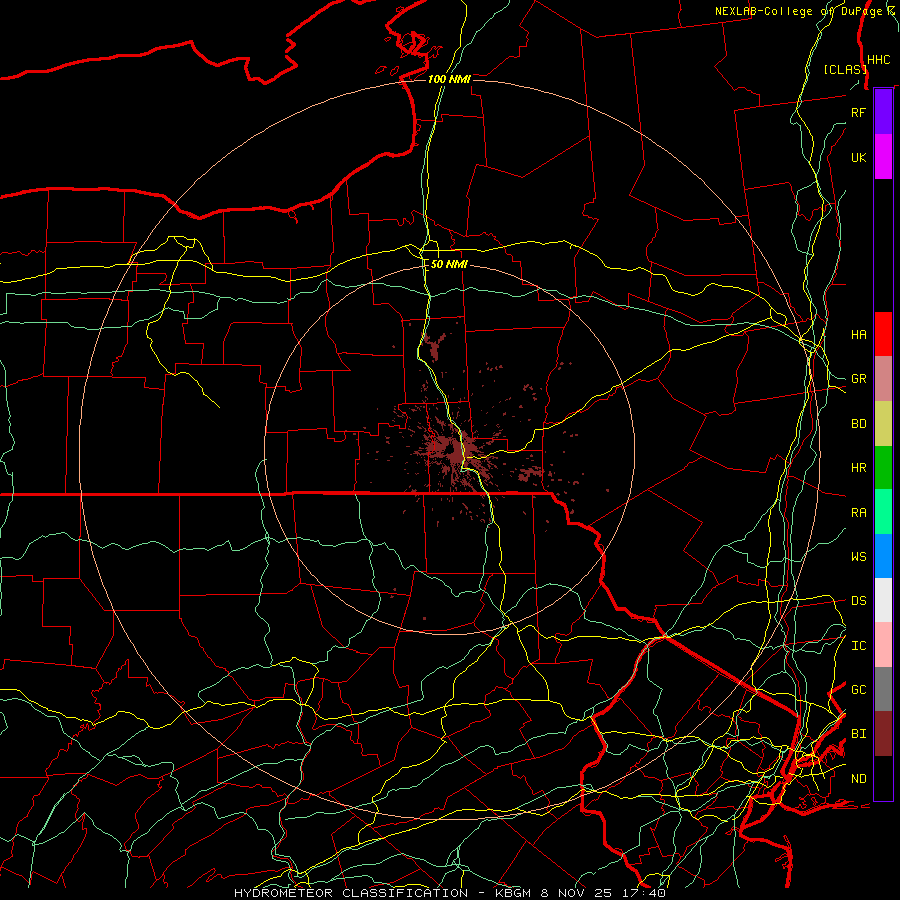
Task: Click the GC gray legend swatch
Action: pyautogui.click(x=883, y=689)
